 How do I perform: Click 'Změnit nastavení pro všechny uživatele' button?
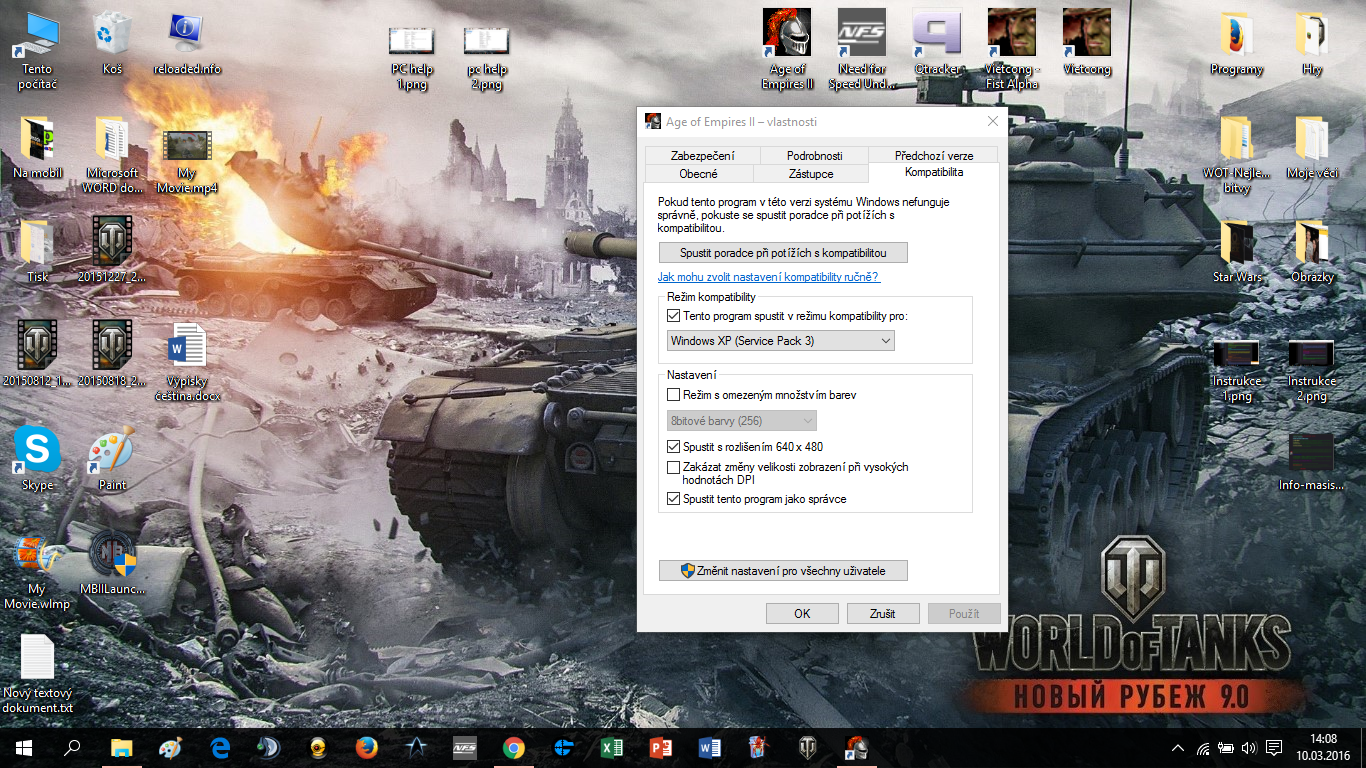point(783,571)
